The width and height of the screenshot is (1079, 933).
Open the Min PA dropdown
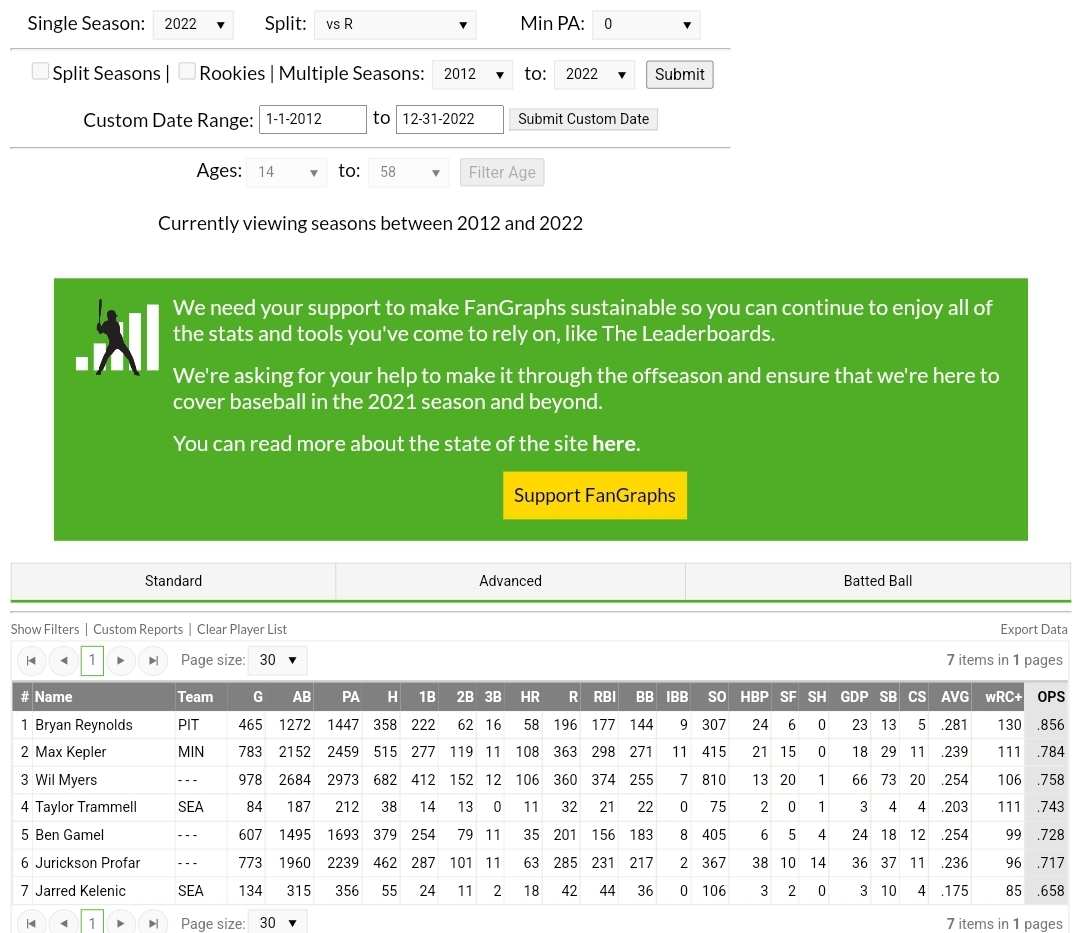(646, 24)
